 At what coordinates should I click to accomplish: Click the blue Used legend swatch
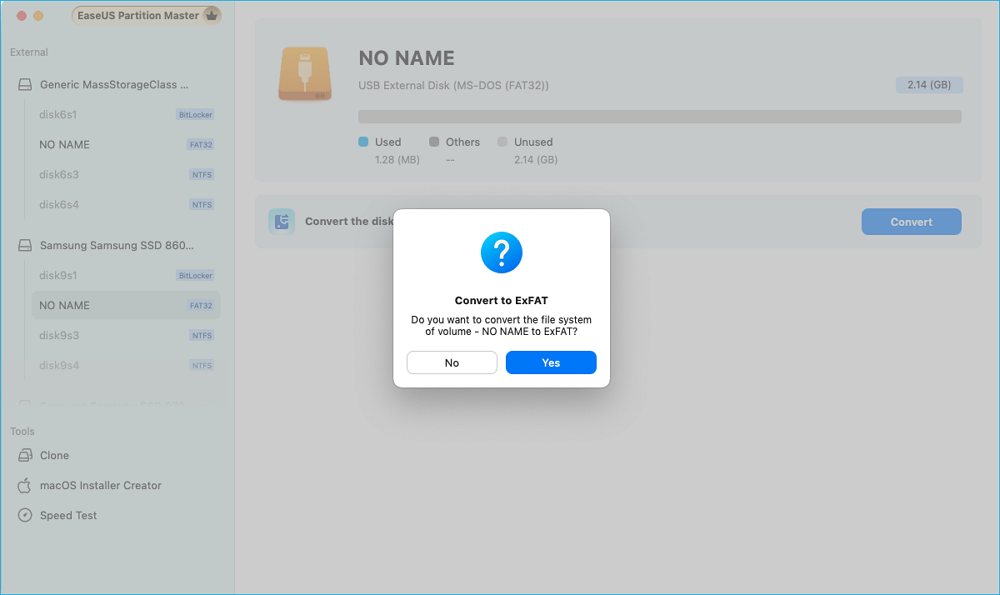(363, 142)
